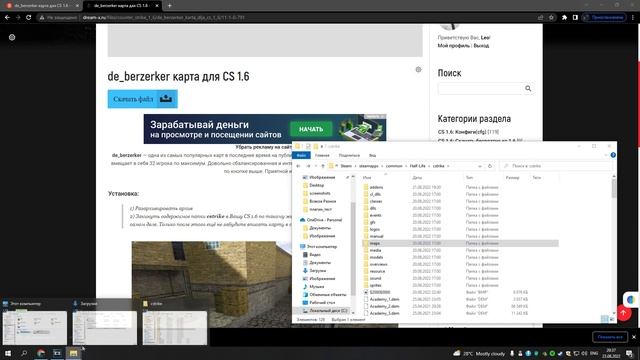The width and height of the screenshot is (640, 360).
Task: Click the Этот компьютер taskbar preview thumbnail
Action: pos(35,327)
